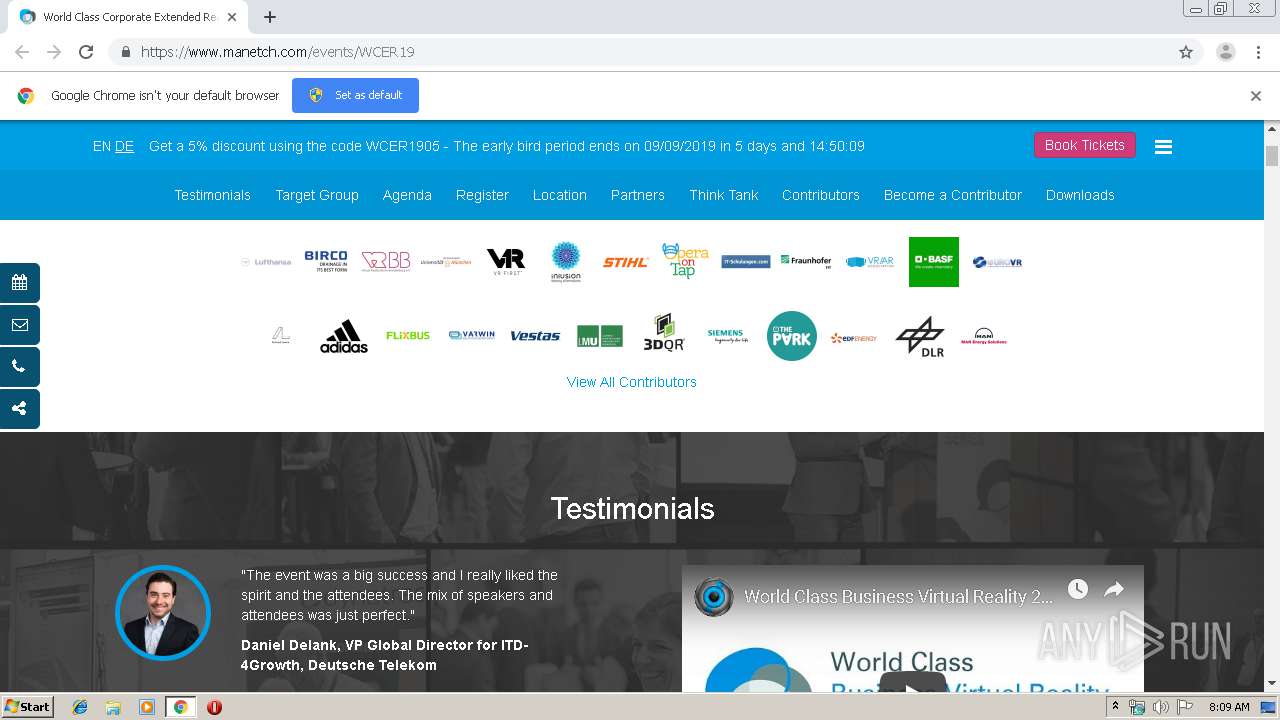This screenshot has width=1280, height=720.
Task: Open YouTube video Watch later icon
Action: [1077, 589]
